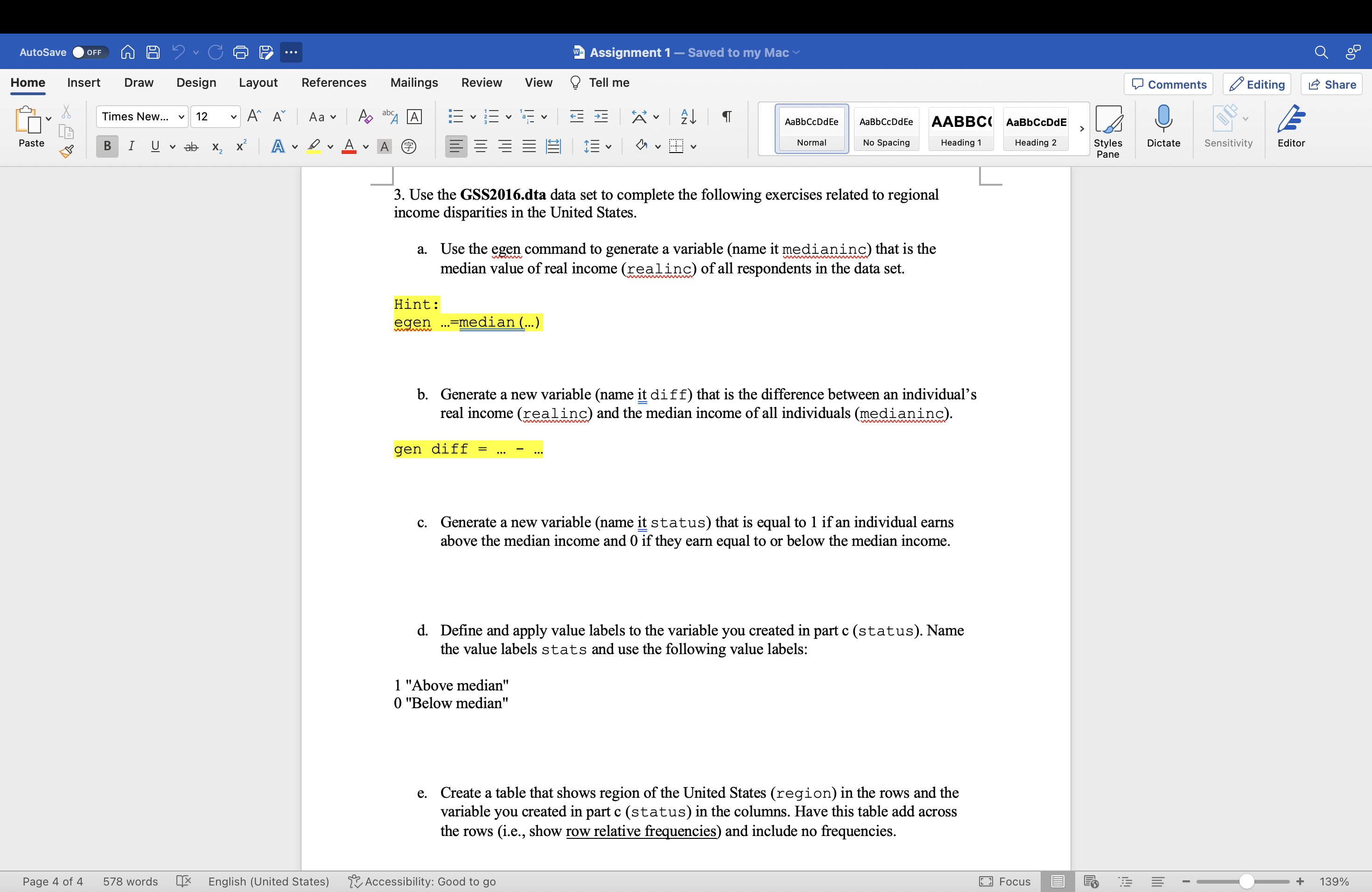Center align the paragraph
The image size is (1372, 892).
480,146
